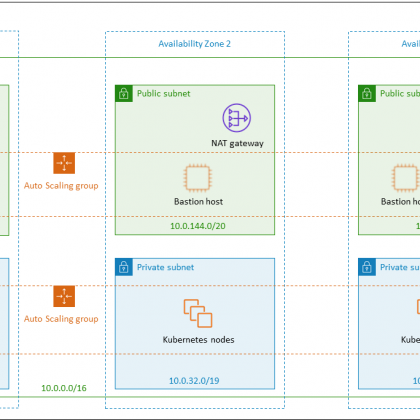Screen dimensions: 420x420
Task: Select the '10.0.32.0/19' CIDR text
Action: 194,381
